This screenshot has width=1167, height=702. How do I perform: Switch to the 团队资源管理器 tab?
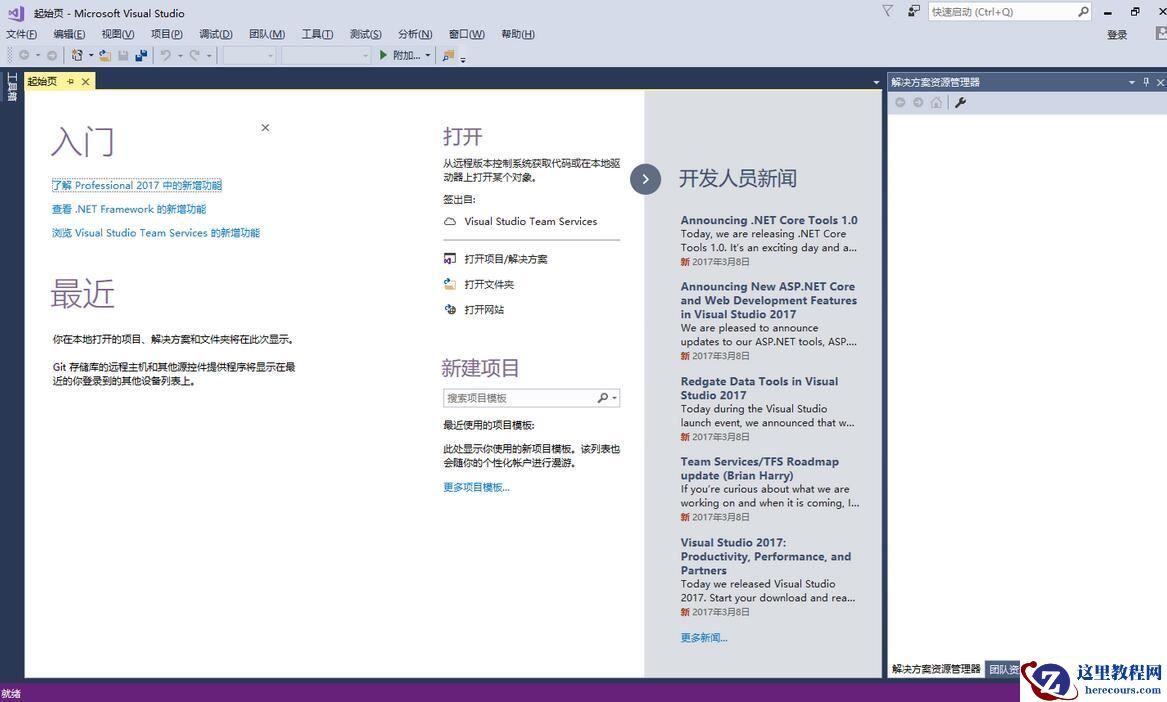[1003, 669]
